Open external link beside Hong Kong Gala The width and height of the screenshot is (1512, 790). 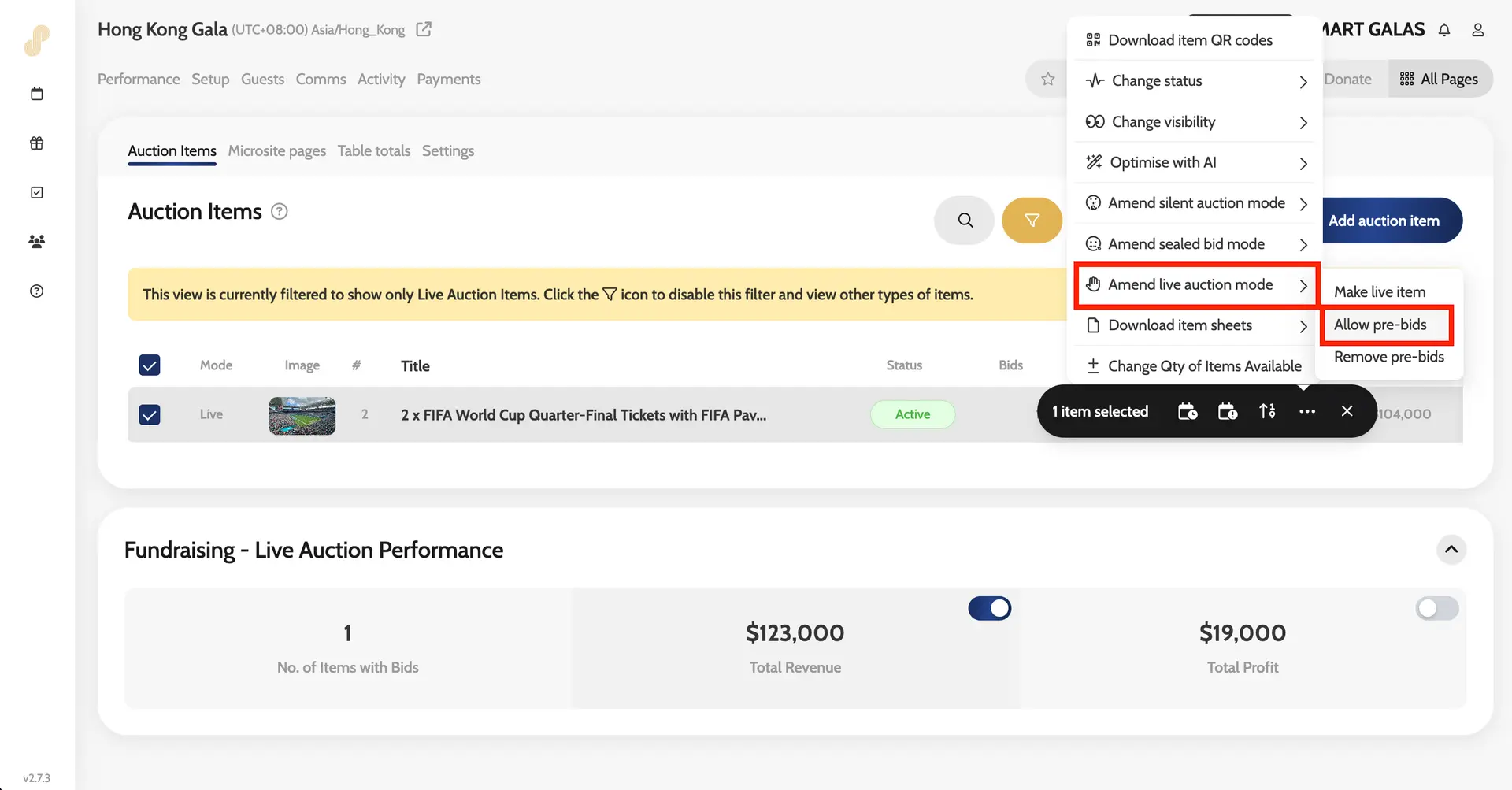coord(424,30)
